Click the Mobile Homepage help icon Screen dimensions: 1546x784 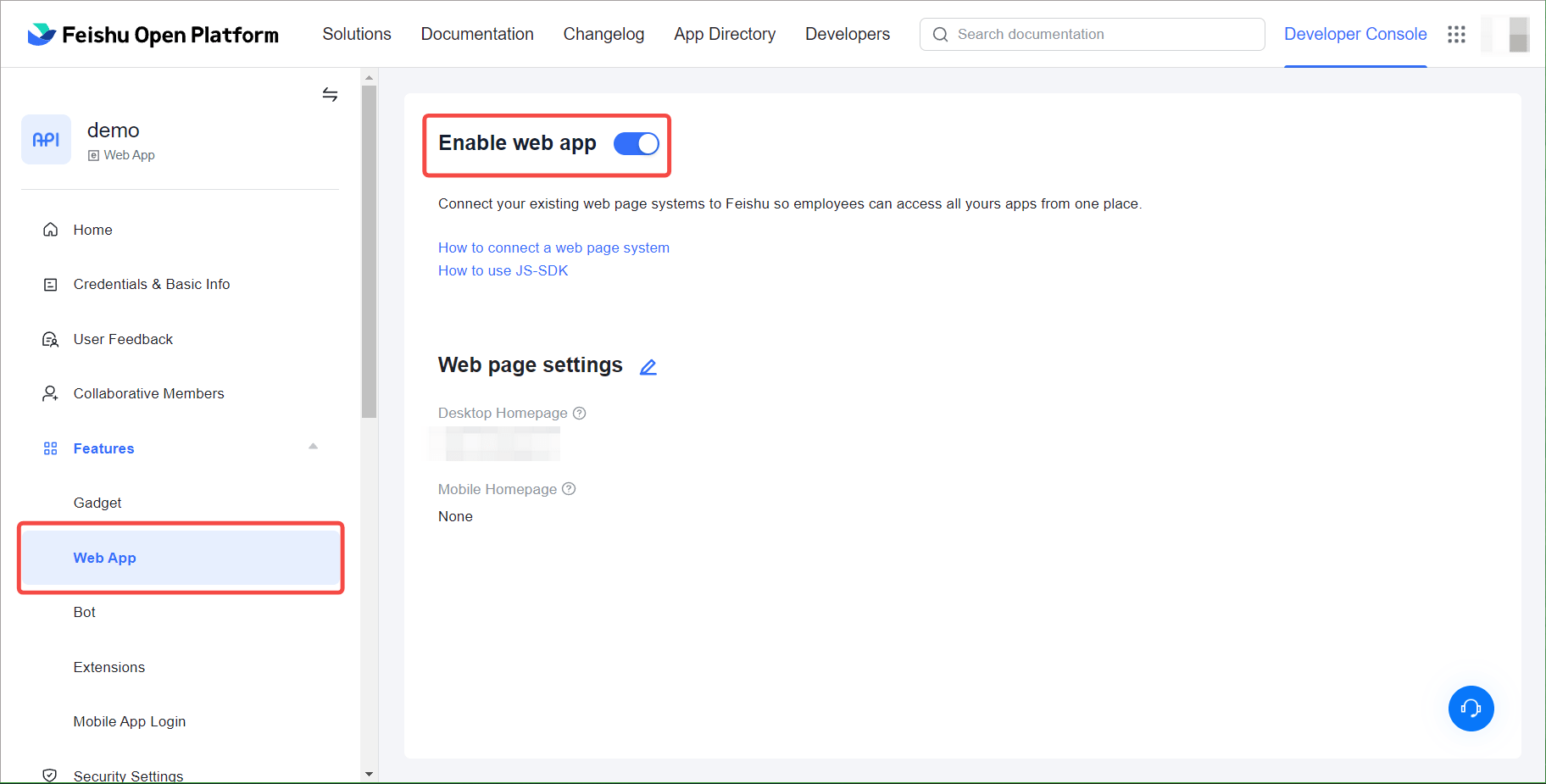click(569, 489)
